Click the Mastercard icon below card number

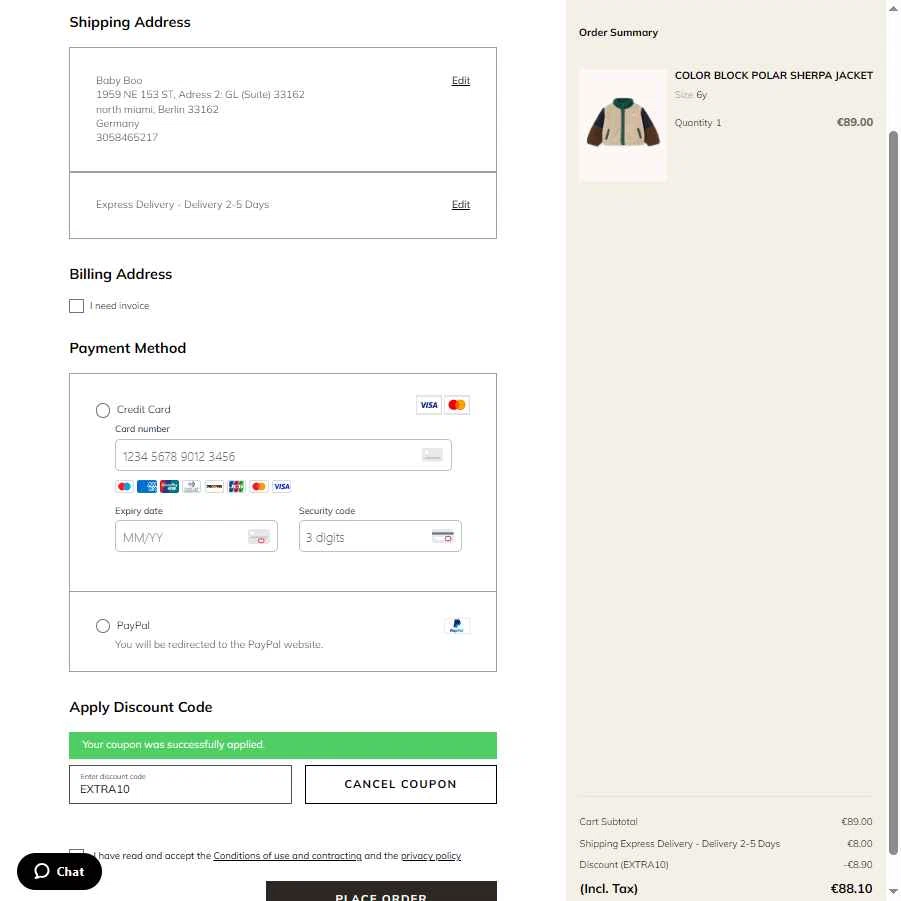coord(259,487)
